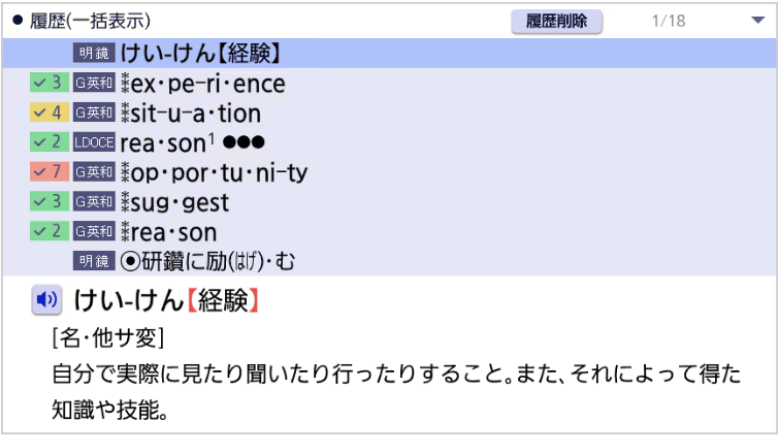The width and height of the screenshot is (780, 436).
Task: Toggle the red check badge for opportunity
Action: pyautogui.click(x=48, y=173)
